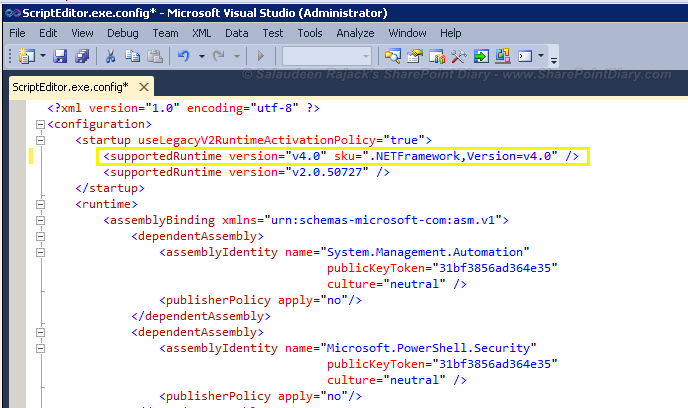Viewport: 688px width, 408px height.
Task: Click the first culture="neutral" line
Action: (x=397, y=284)
